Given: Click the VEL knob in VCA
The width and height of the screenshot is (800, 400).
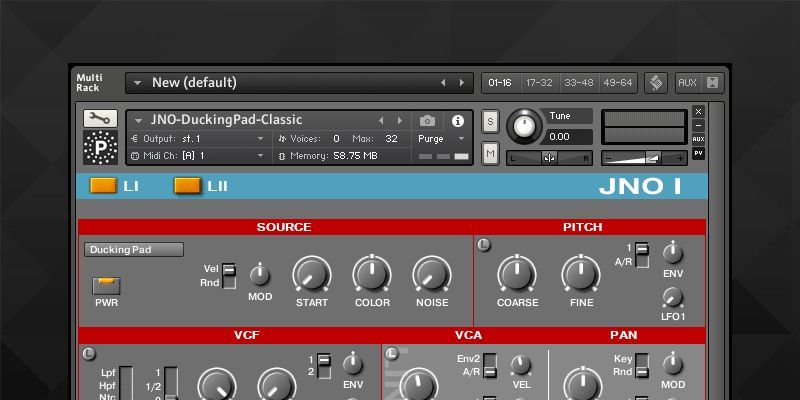Looking at the screenshot, I should point(521,365).
